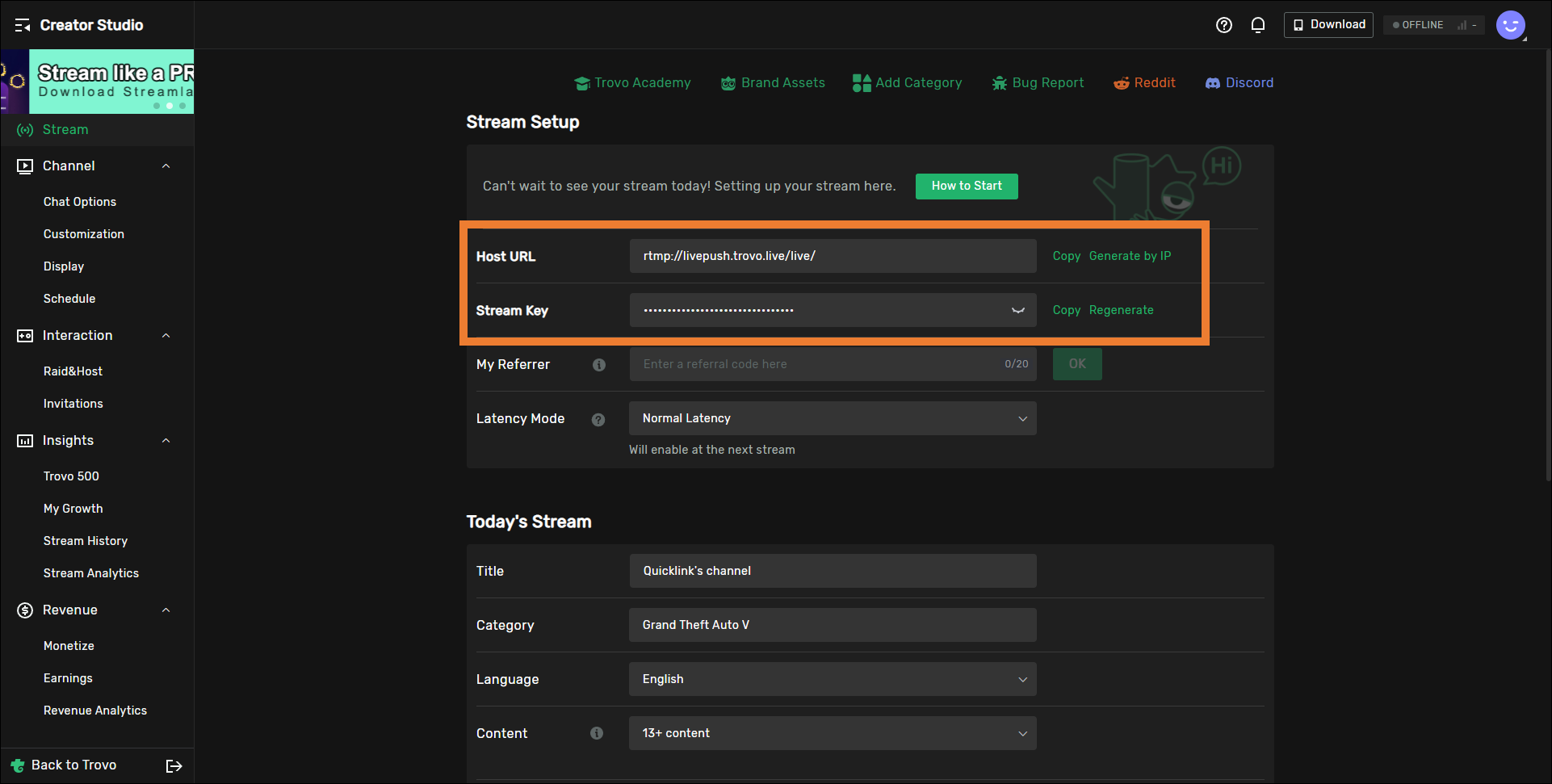Viewport: 1552px width, 784px height.
Task: Click the Channel section play icon
Action: [25, 166]
